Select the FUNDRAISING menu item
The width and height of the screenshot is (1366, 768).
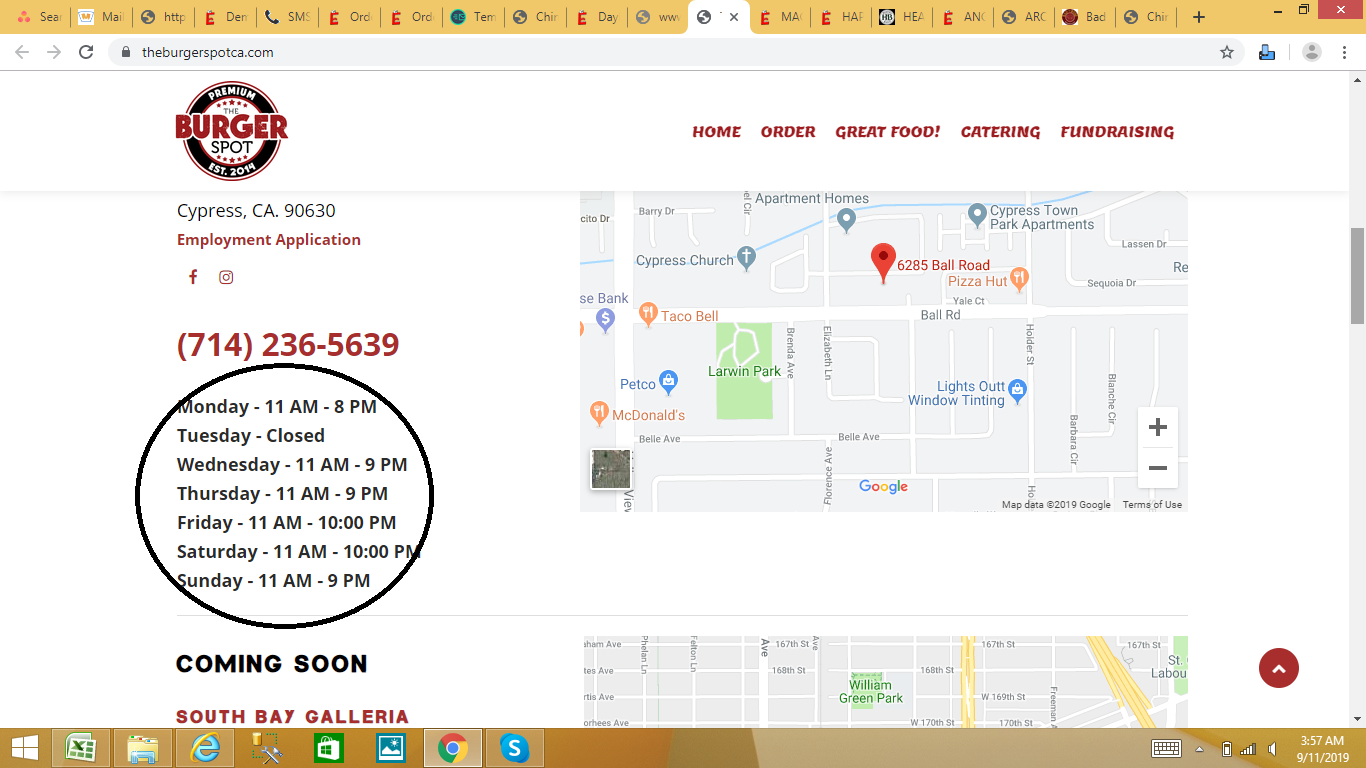(x=1117, y=132)
